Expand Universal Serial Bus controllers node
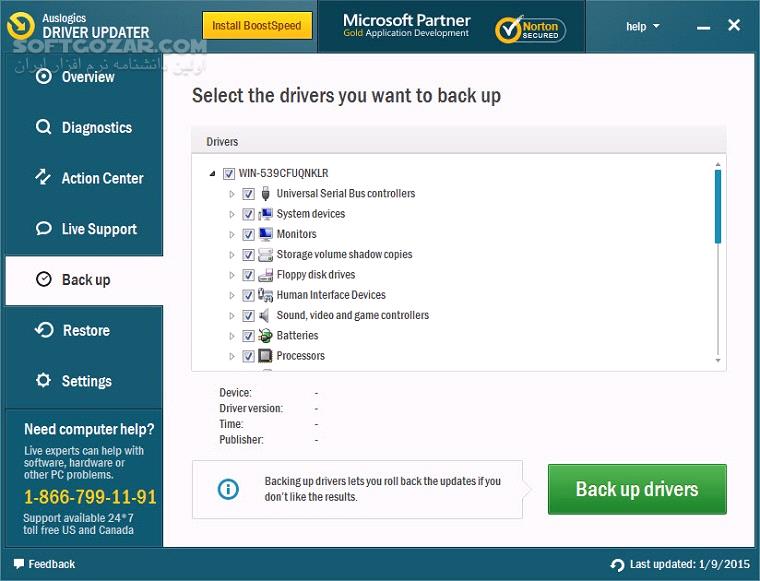The height and width of the screenshot is (581, 760). click(232, 194)
